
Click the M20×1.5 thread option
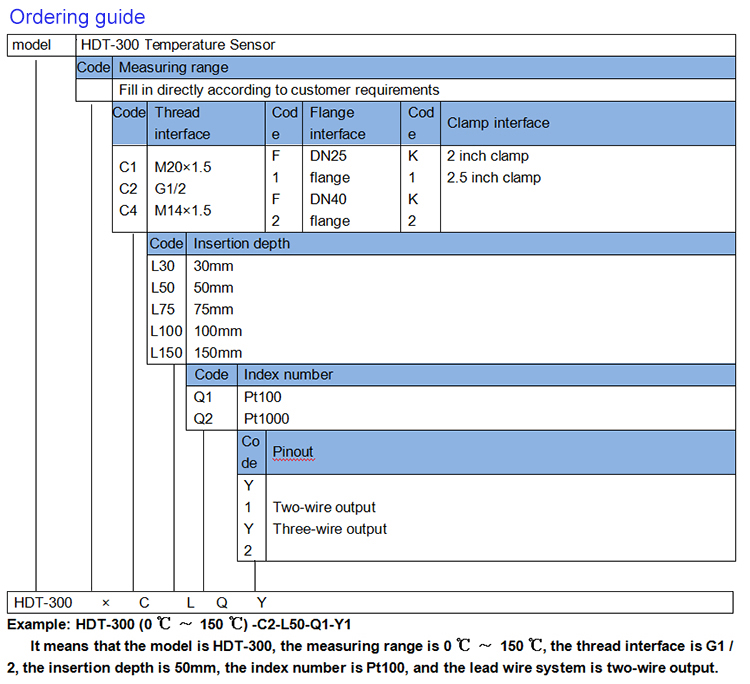pyautogui.click(x=183, y=167)
